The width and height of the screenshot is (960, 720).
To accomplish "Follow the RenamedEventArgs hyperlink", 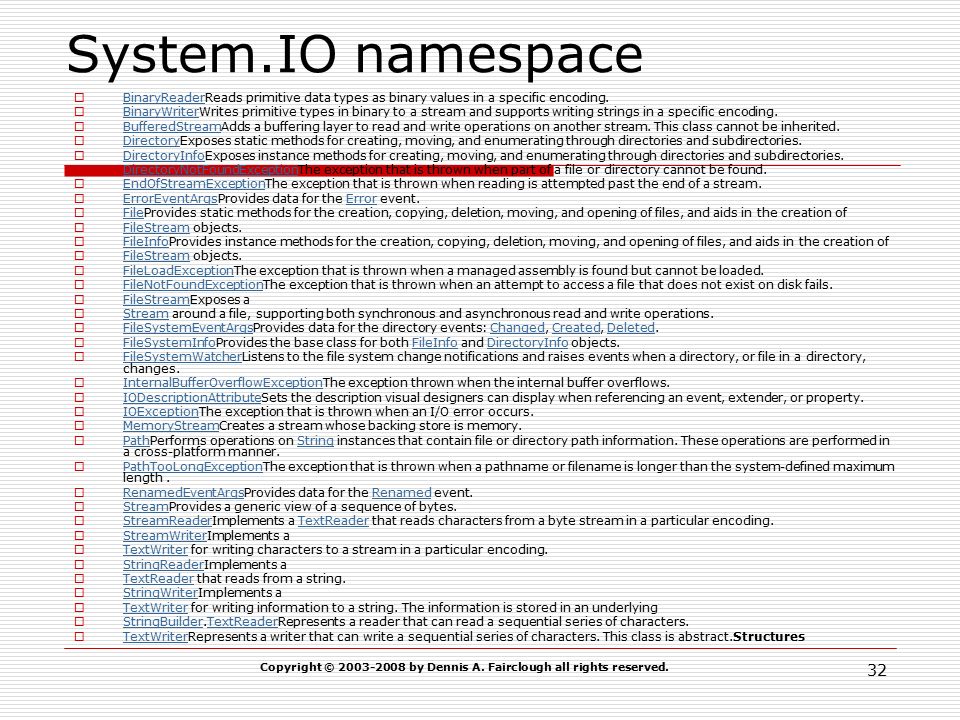I will [183, 492].
